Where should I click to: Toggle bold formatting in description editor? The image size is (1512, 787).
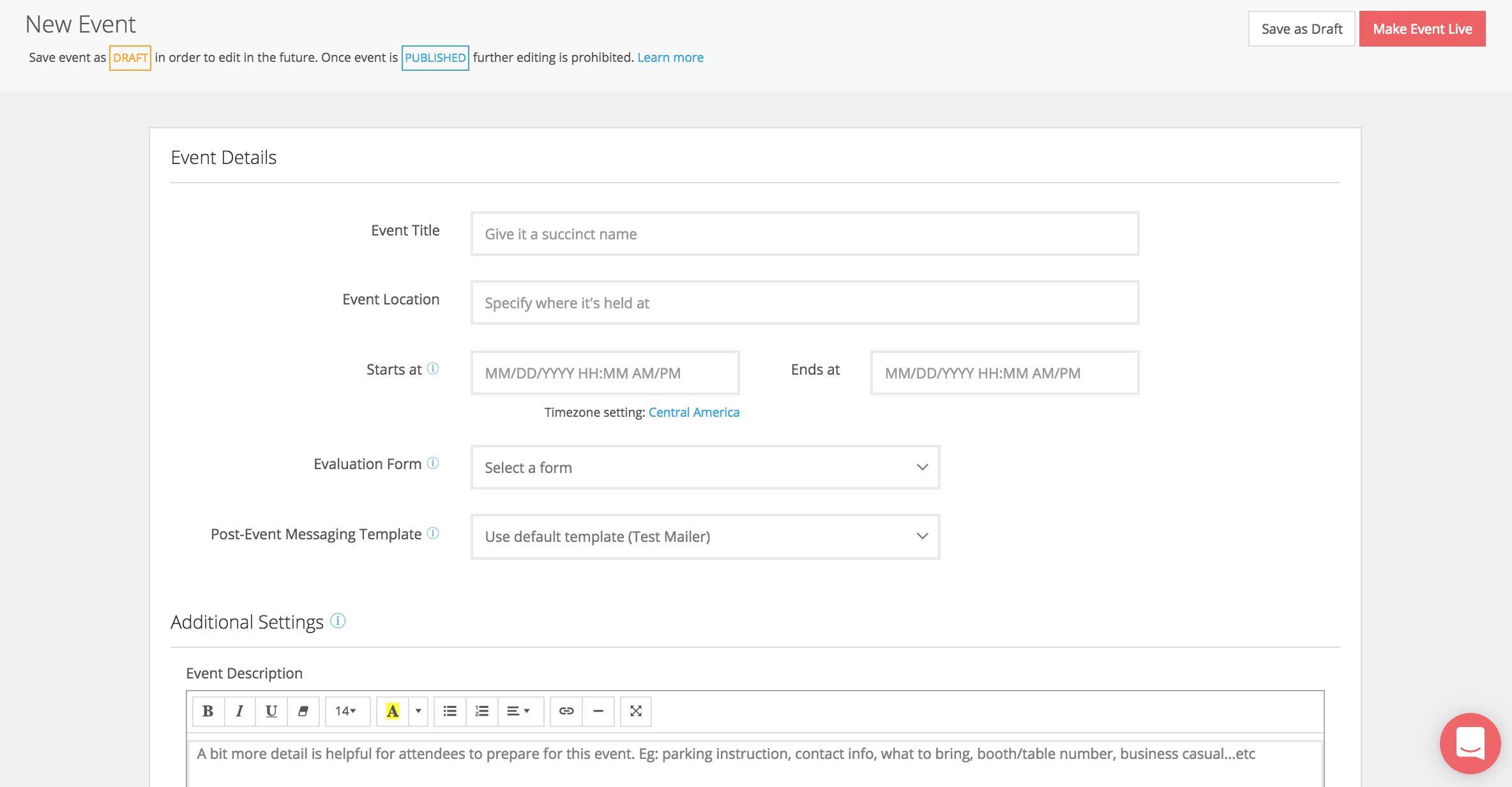[208, 711]
